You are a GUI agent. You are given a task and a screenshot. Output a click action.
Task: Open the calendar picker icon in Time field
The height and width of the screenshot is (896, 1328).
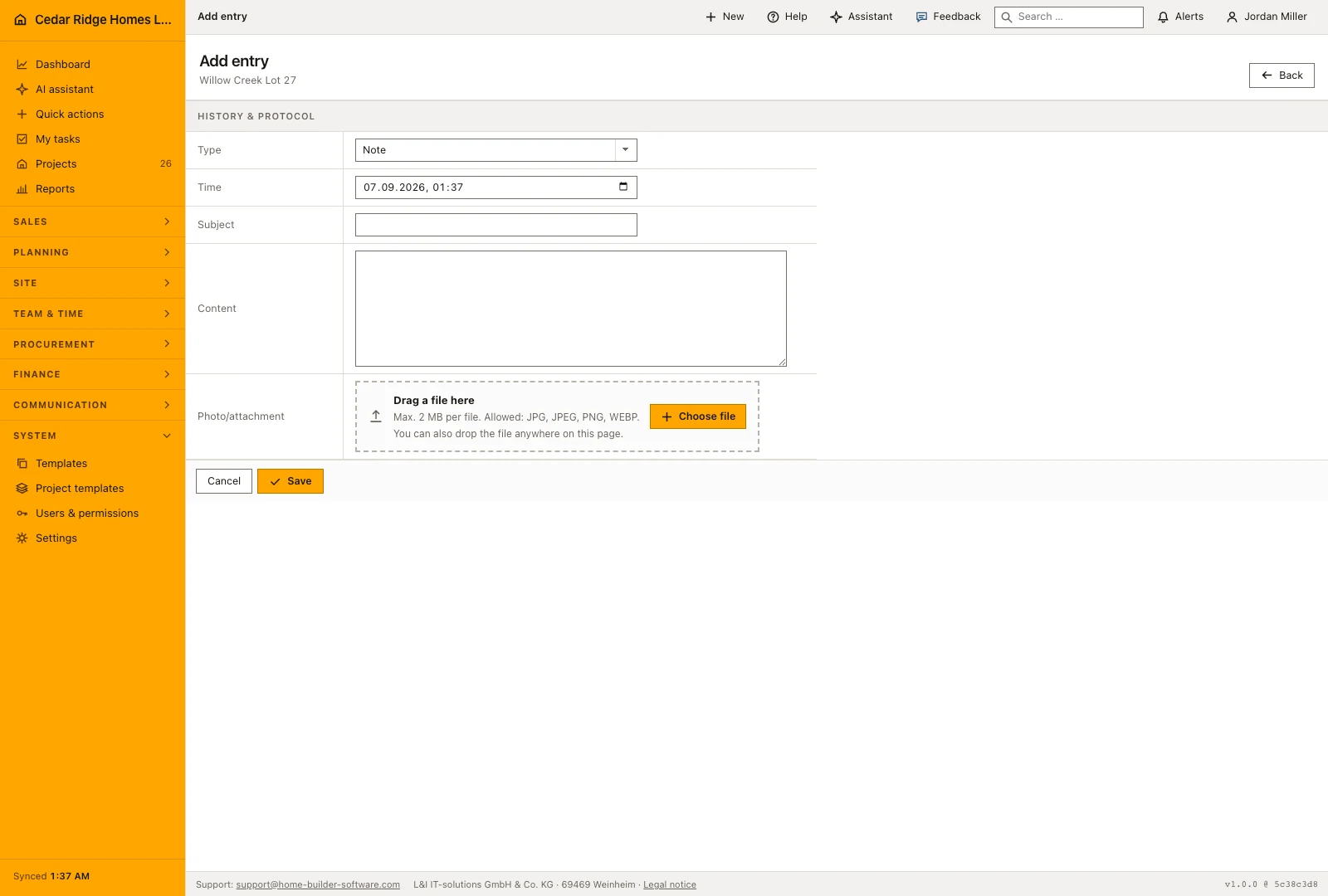(623, 187)
